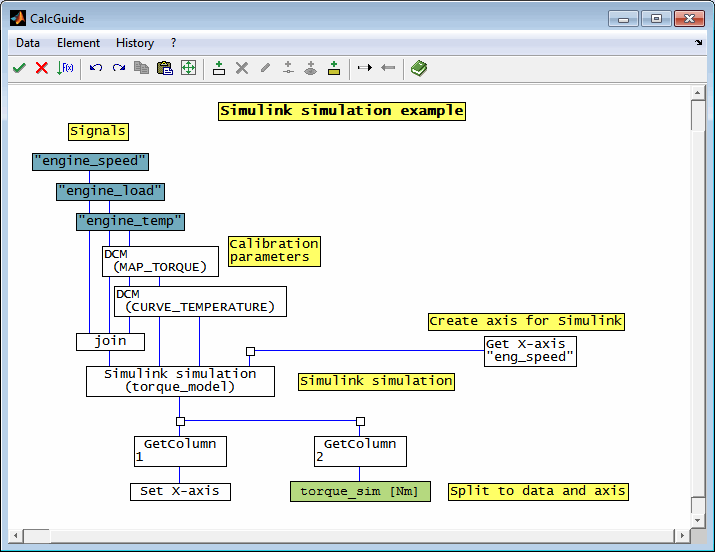The height and width of the screenshot is (552, 715).
Task: Click the gray plus connection icon
Action: (288, 68)
